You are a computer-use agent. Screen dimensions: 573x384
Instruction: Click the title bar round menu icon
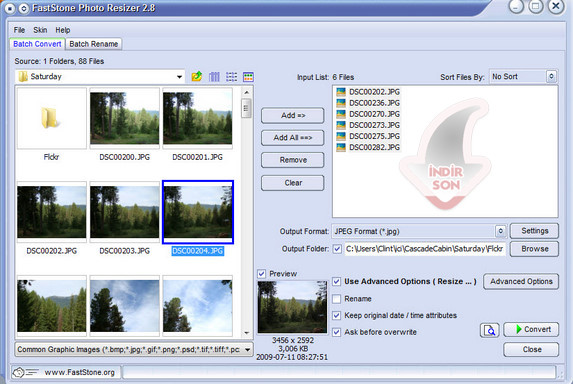click(x=10, y=8)
